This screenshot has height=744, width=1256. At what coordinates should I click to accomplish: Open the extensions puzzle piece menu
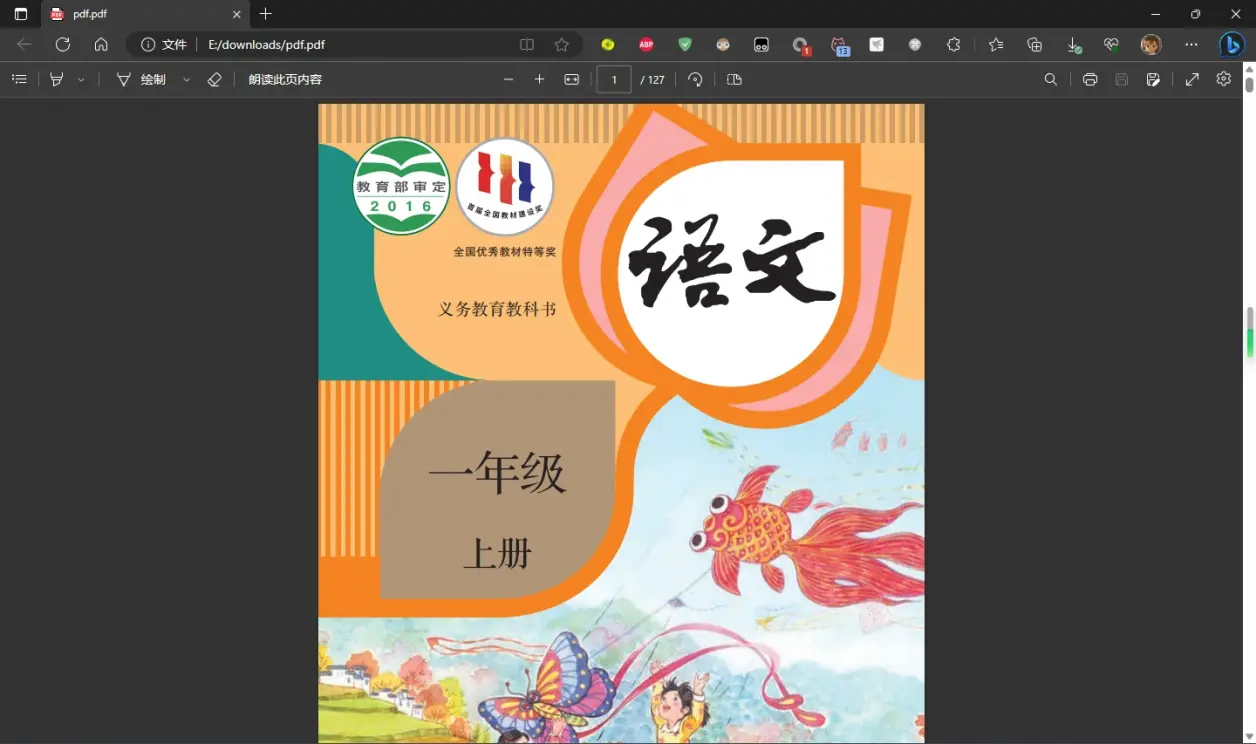(x=953, y=44)
